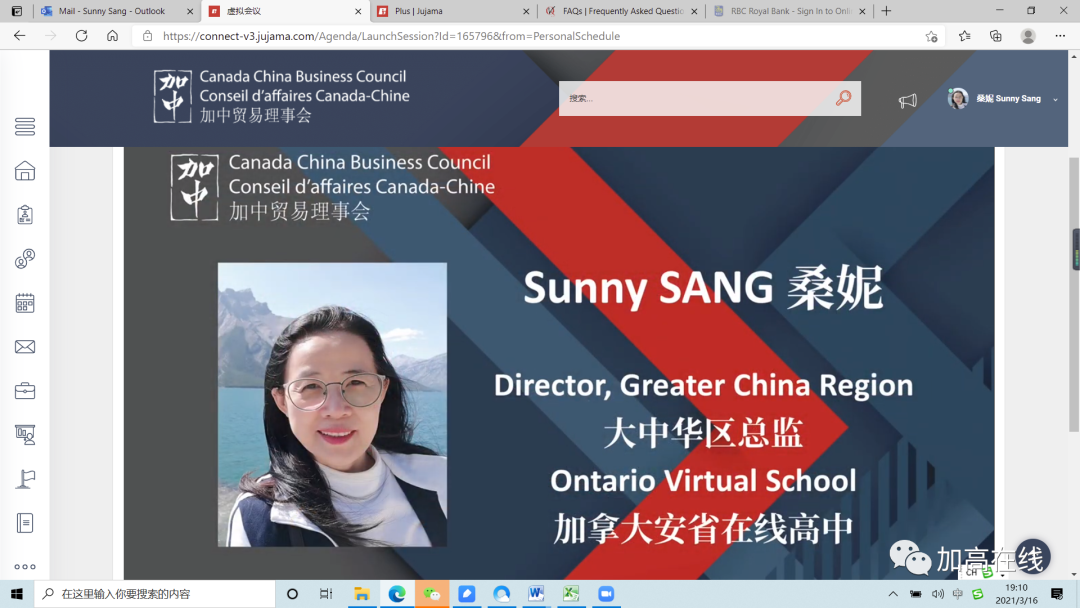Switch to Mail - Sunny Sang Outlook tab

tap(112, 11)
